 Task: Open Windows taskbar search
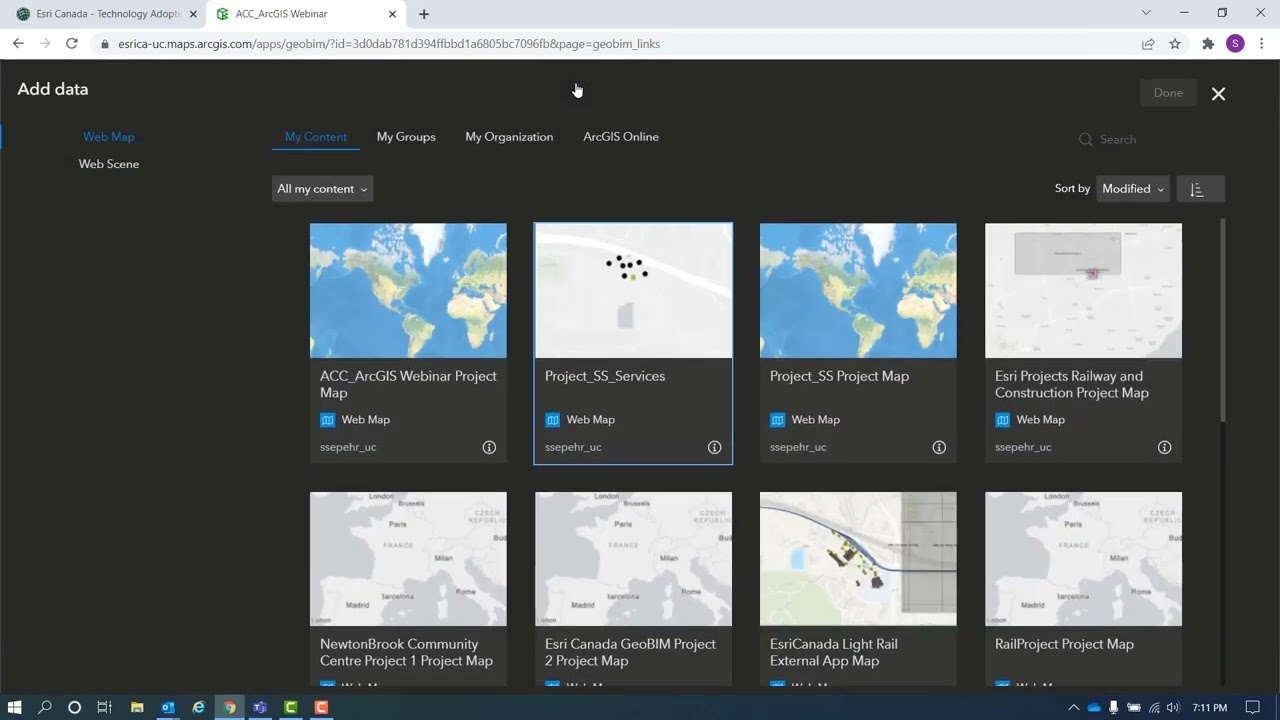point(44,707)
